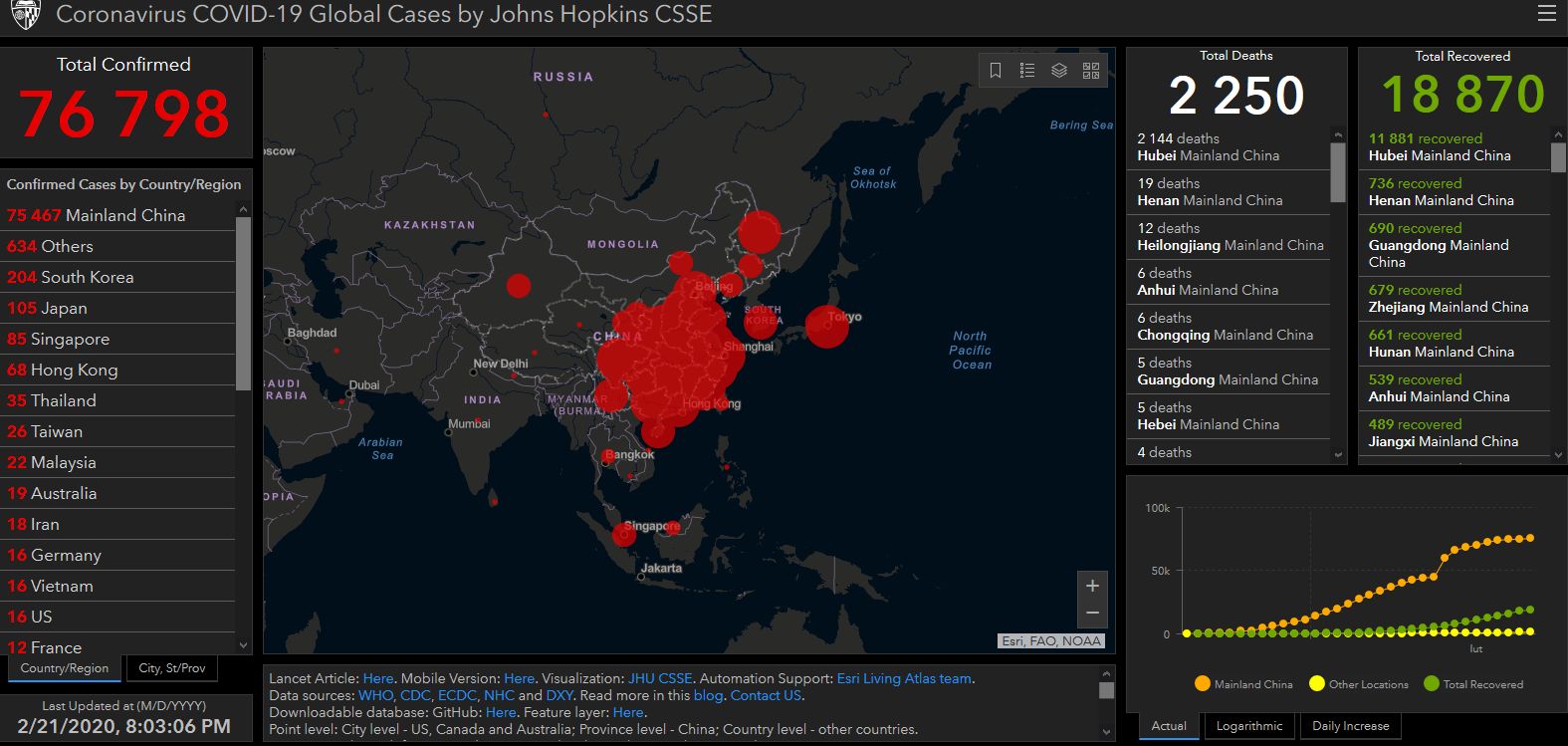The image size is (1568, 746).
Task: Toggle Other Locations series in chart legend
Action: (x=1358, y=684)
